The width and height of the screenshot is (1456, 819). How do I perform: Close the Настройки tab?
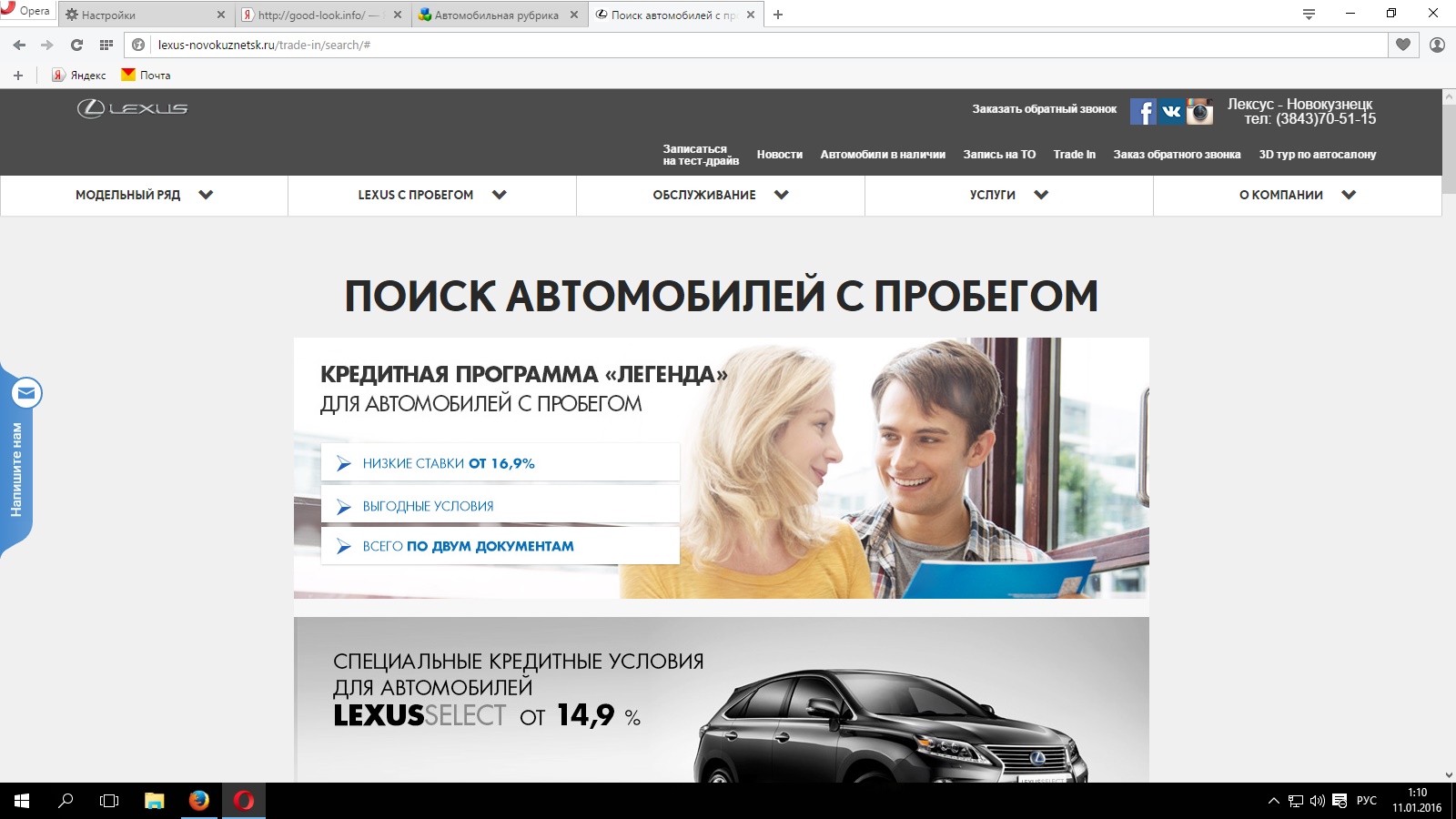tap(220, 15)
